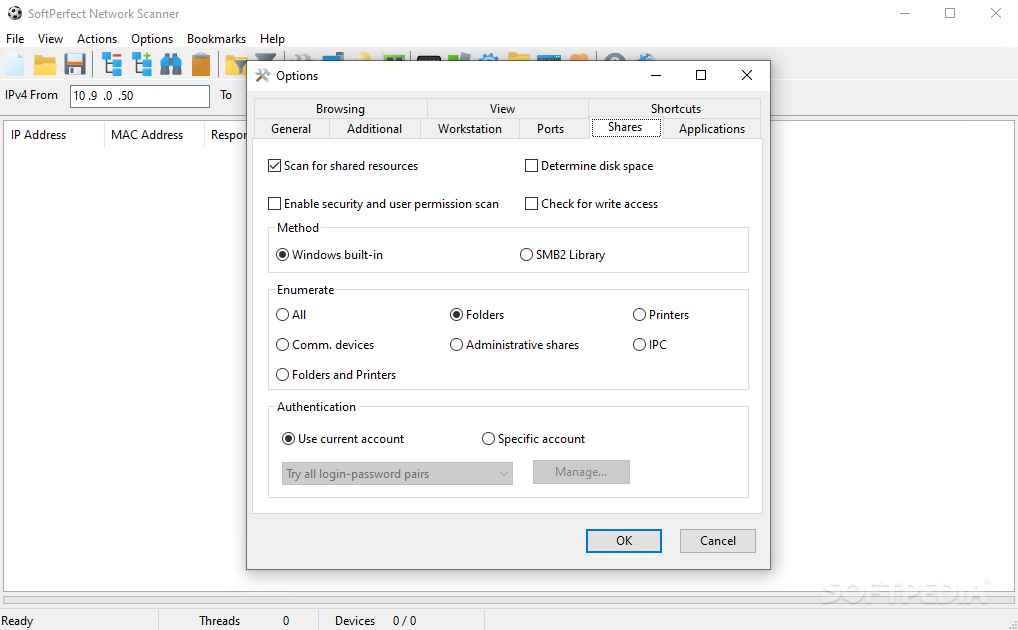Open the View menu in menu bar

50,39
